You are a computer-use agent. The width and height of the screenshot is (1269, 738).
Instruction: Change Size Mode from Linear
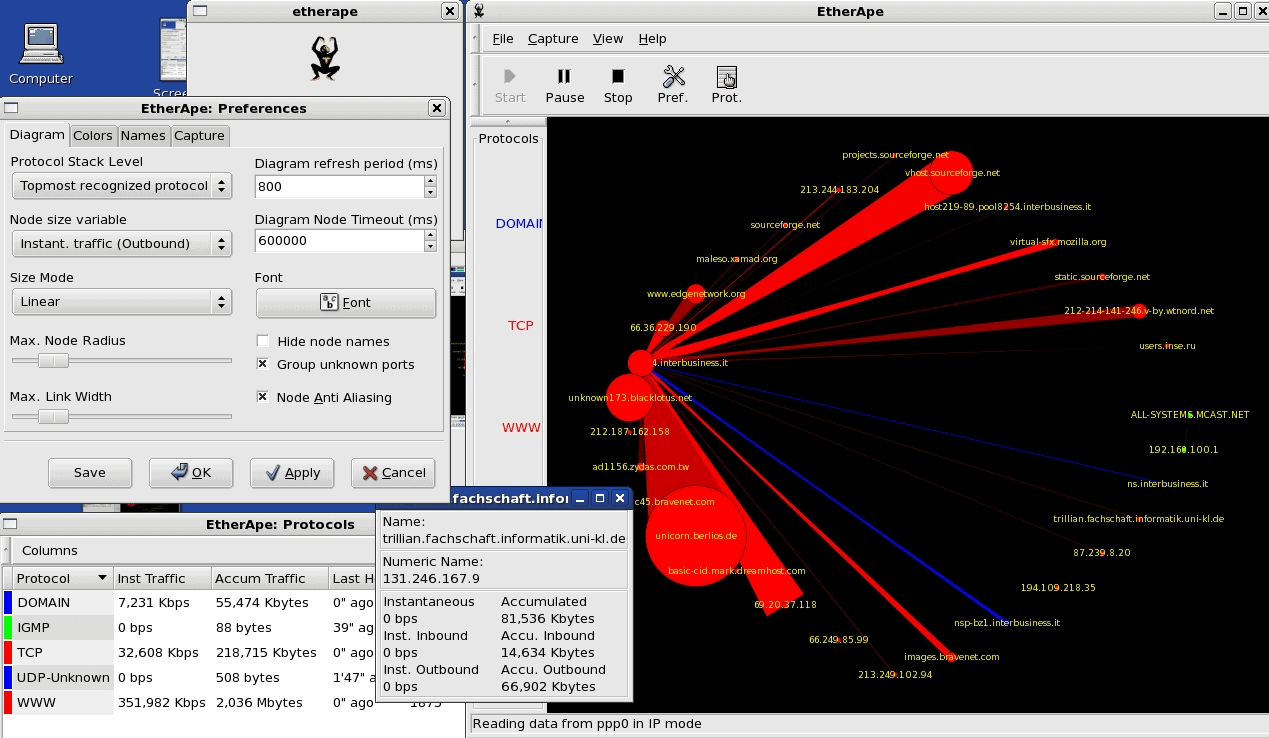tap(121, 301)
